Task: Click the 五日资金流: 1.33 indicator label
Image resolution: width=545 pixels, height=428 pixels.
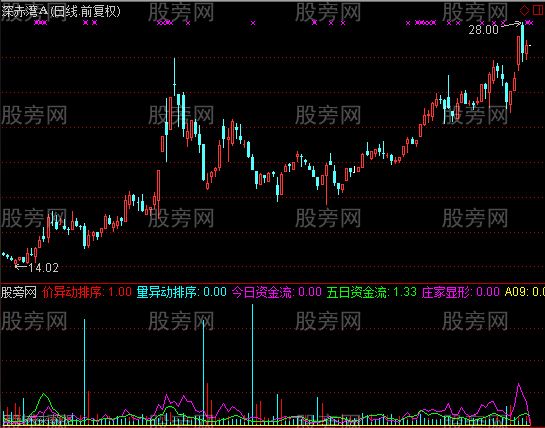Action: (x=372, y=292)
